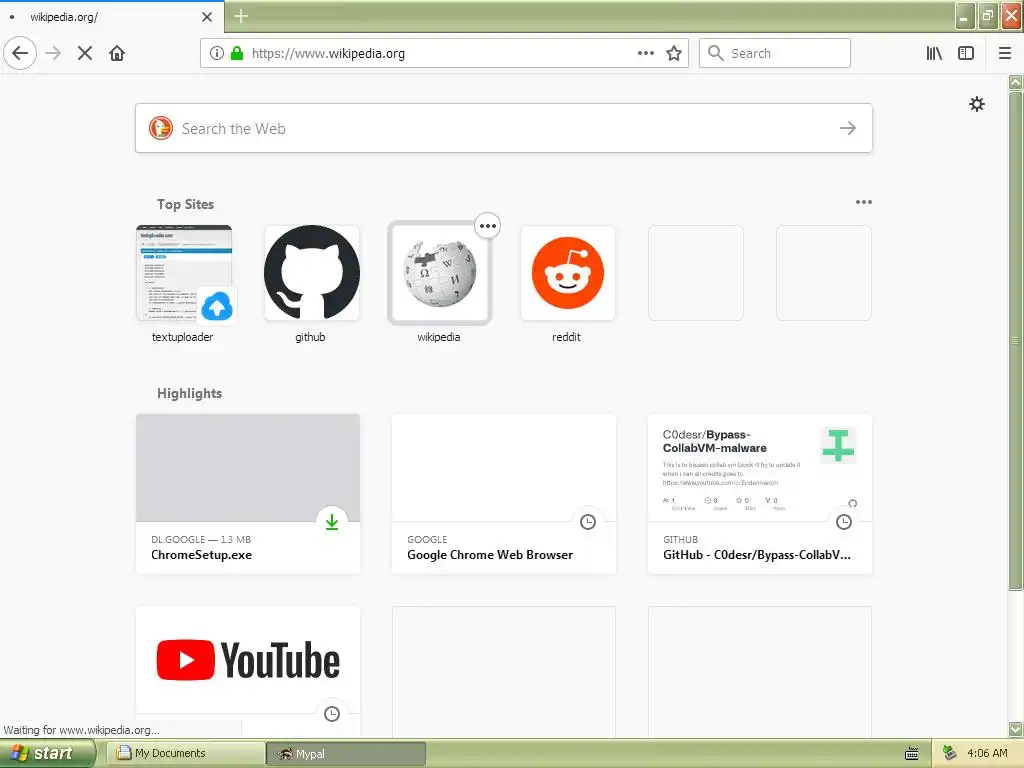Select the wikipedia.org/ browser tab
Viewport: 1024px width, 768px height.
pyautogui.click(x=112, y=16)
